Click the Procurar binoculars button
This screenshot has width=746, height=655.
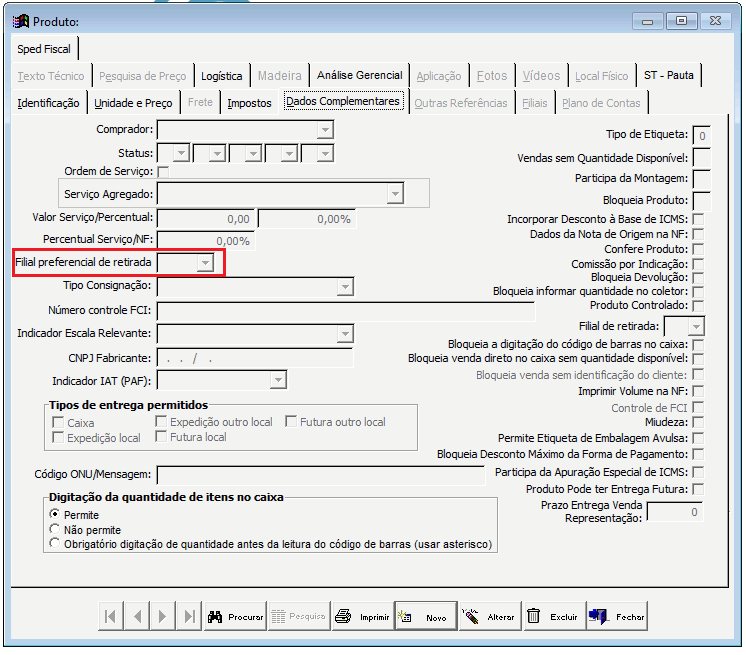click(x=235, y=616)
